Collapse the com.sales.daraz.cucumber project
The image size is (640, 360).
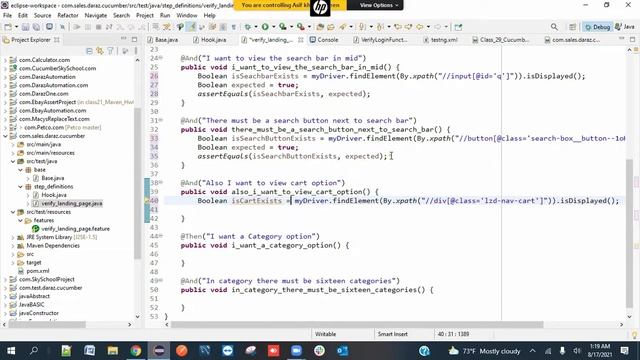click(6, 136)
